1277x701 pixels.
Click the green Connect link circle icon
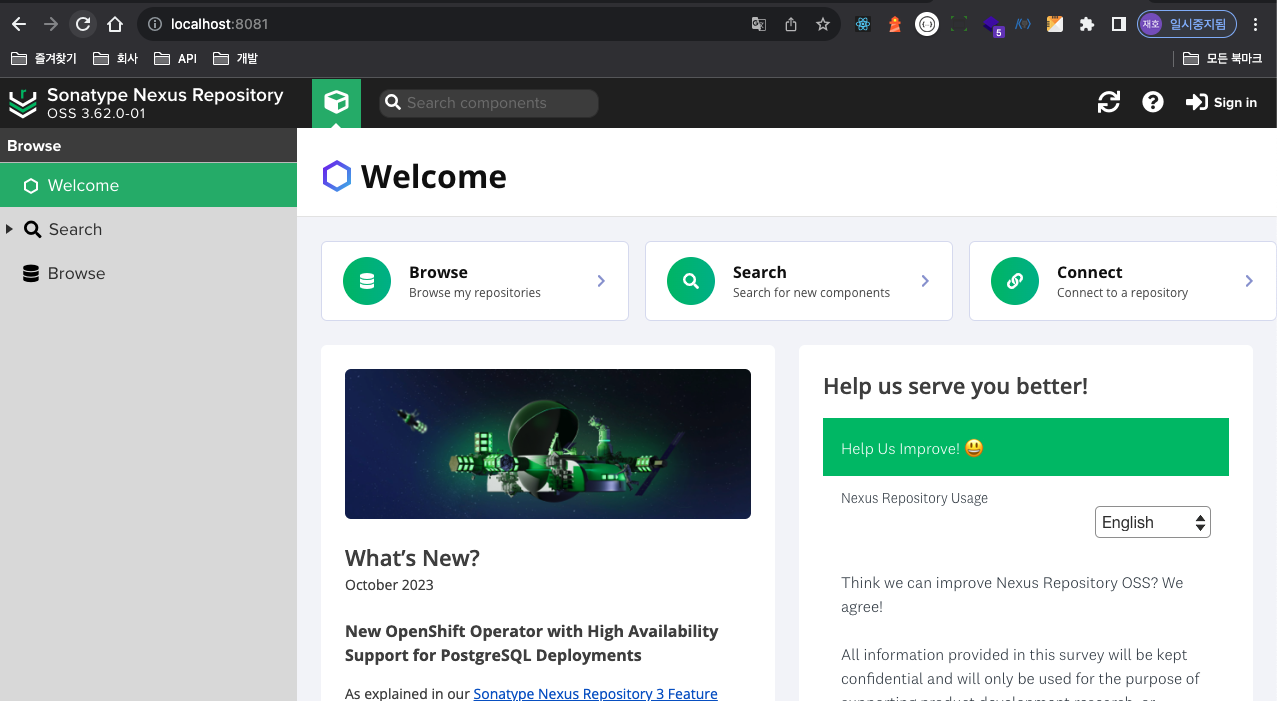click(1015, 281)
